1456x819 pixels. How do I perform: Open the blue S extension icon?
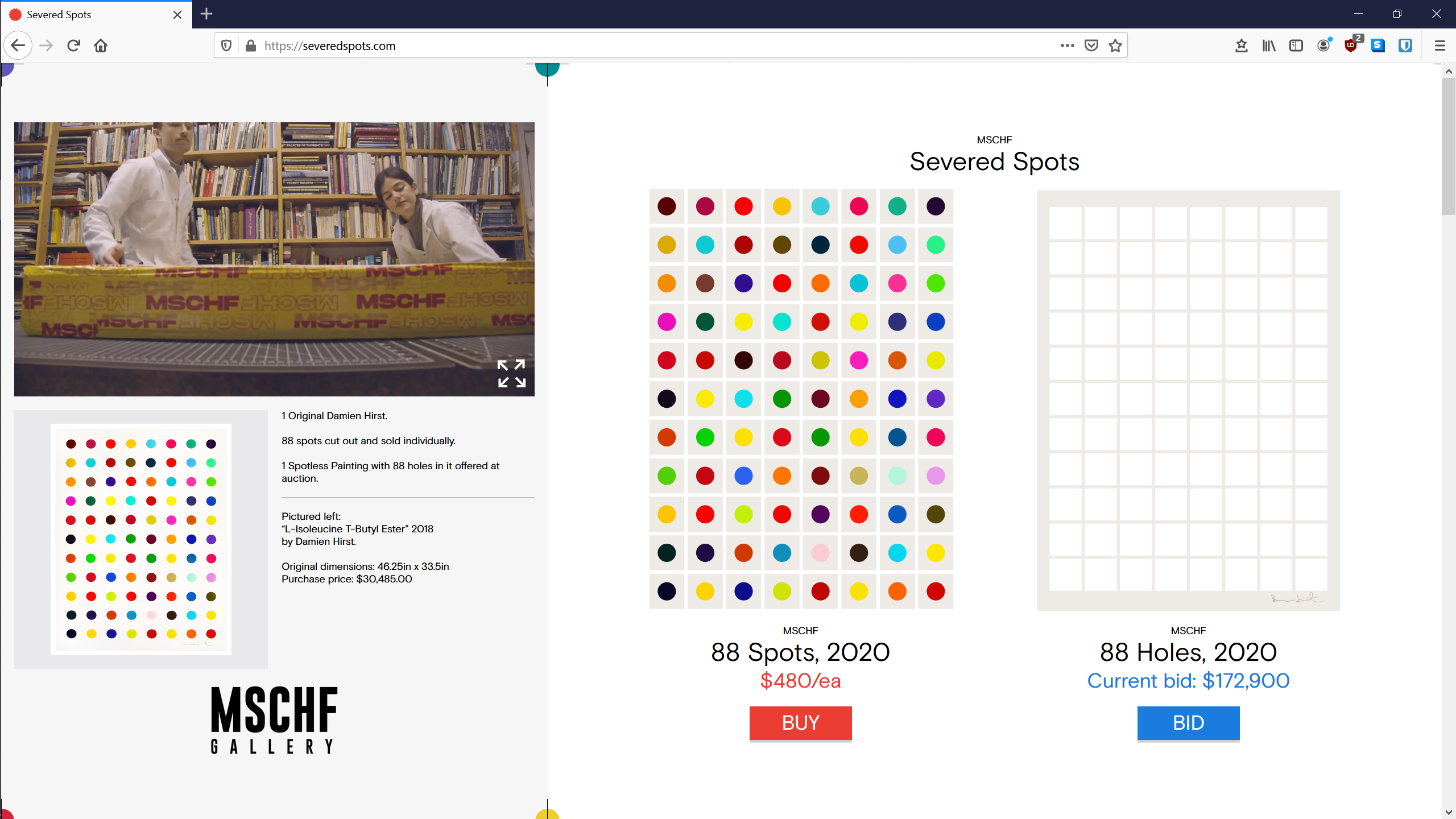point(1378,45)
